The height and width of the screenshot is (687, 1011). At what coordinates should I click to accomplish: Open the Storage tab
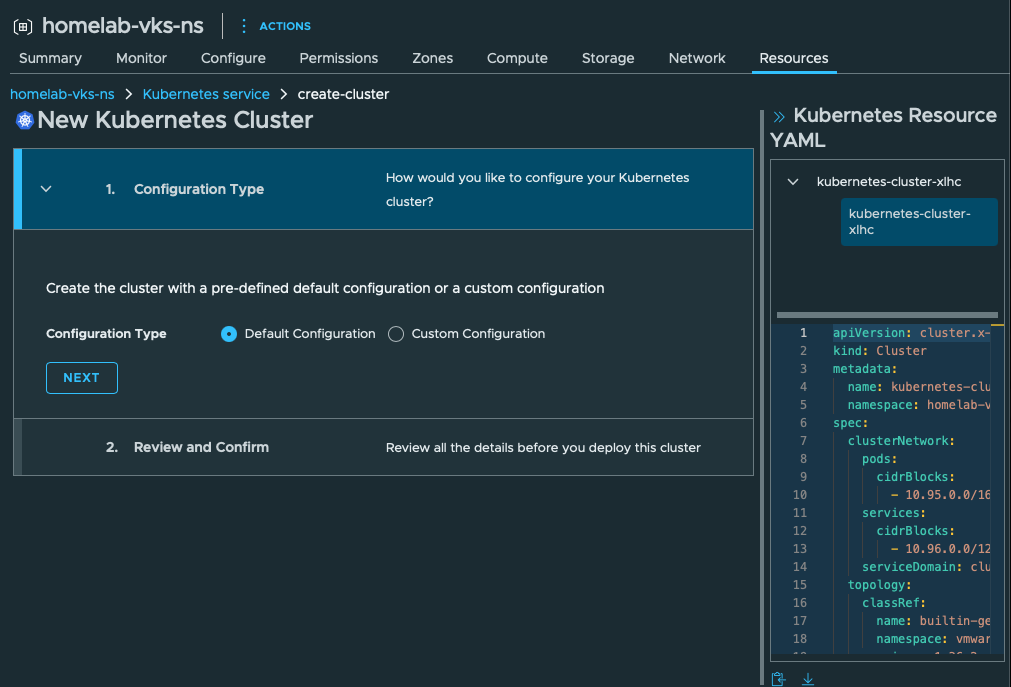pos(608,58)
